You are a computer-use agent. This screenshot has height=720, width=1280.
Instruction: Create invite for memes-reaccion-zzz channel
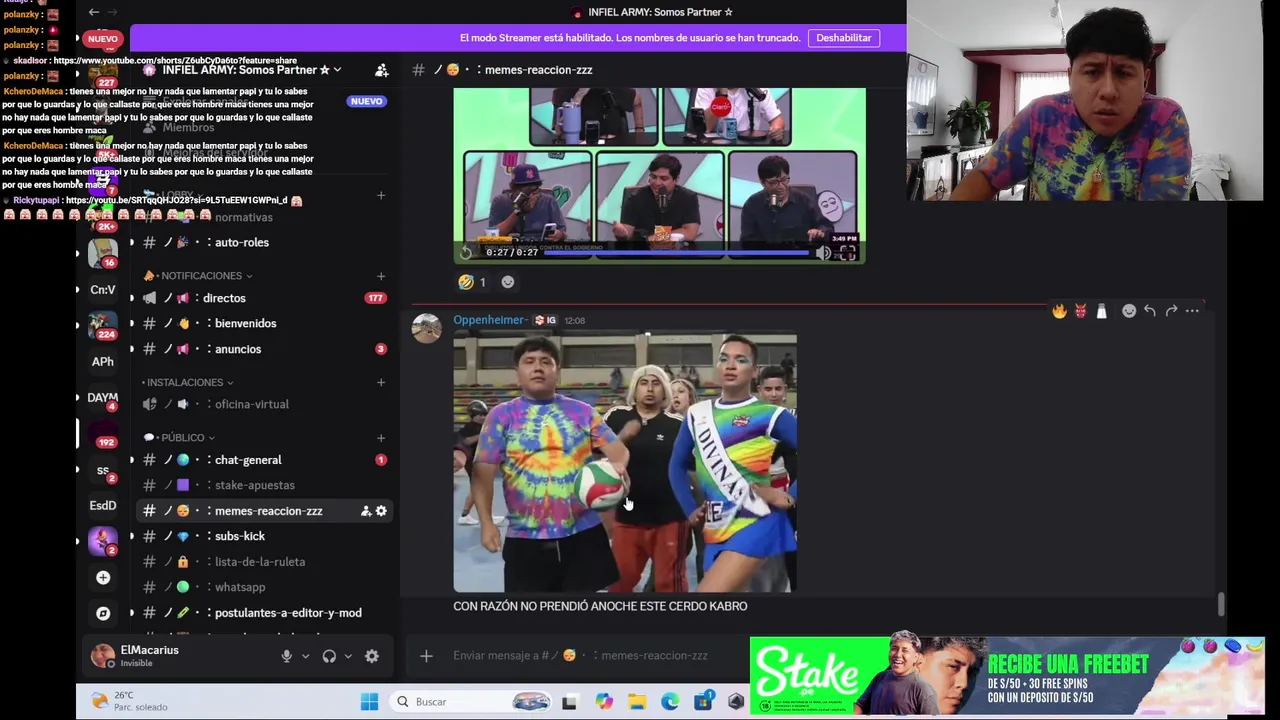(x=366, y=511)
